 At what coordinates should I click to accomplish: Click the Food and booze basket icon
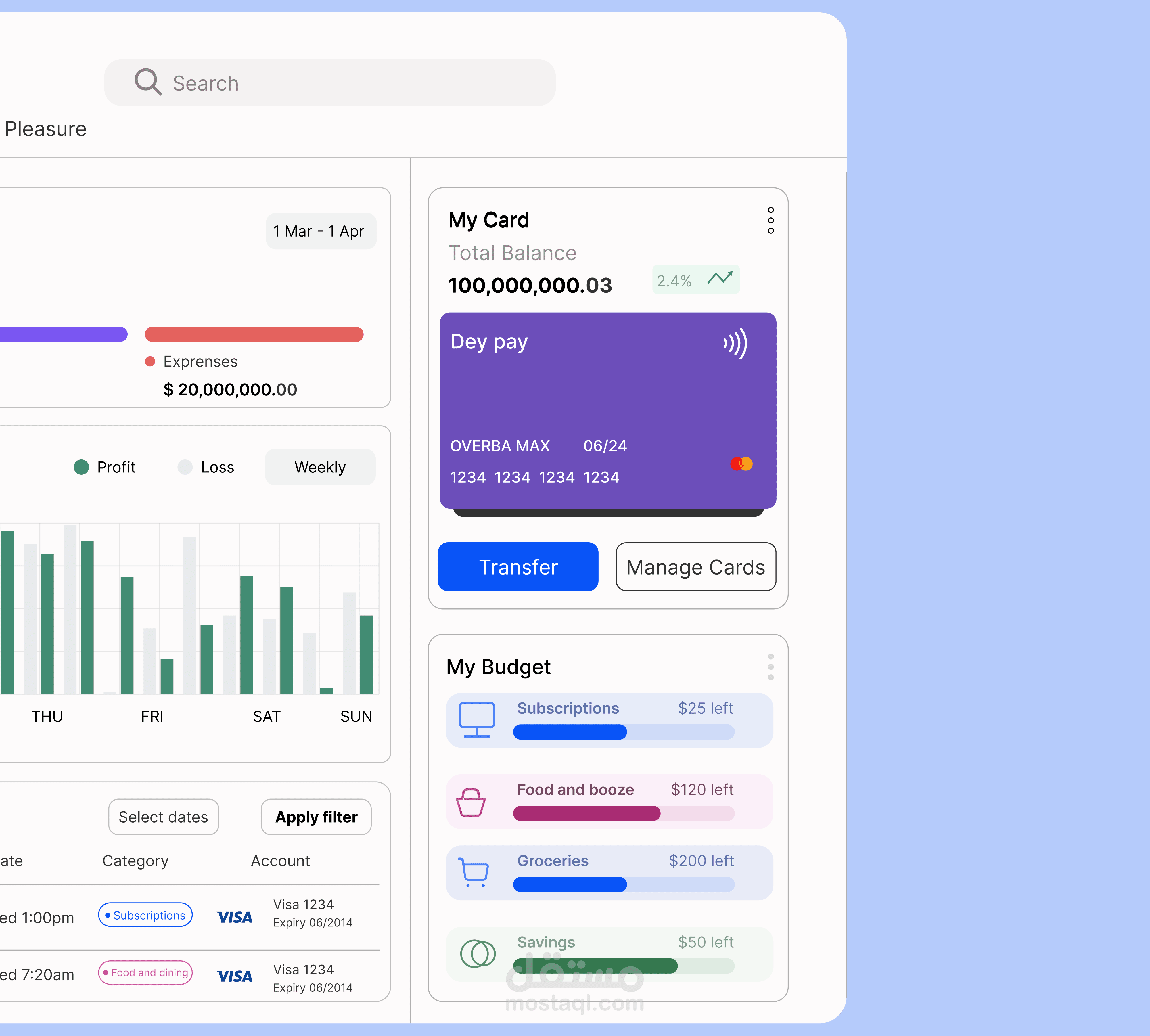(471, 802)
